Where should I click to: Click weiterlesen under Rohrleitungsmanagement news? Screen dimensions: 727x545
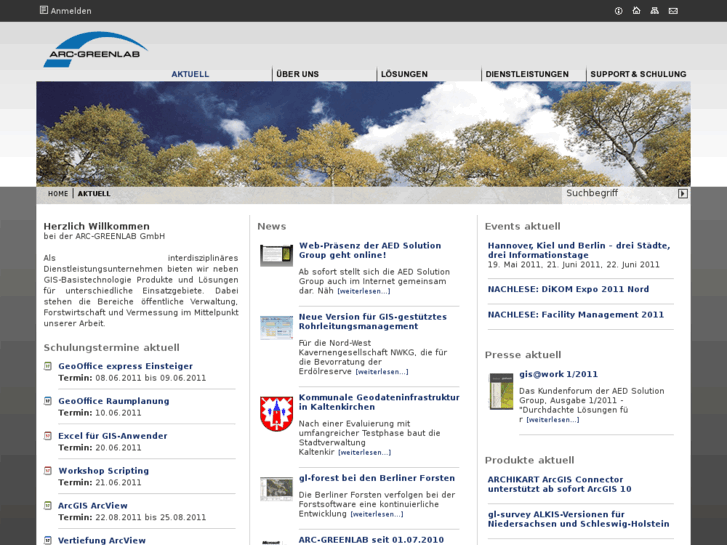[382, 372]
